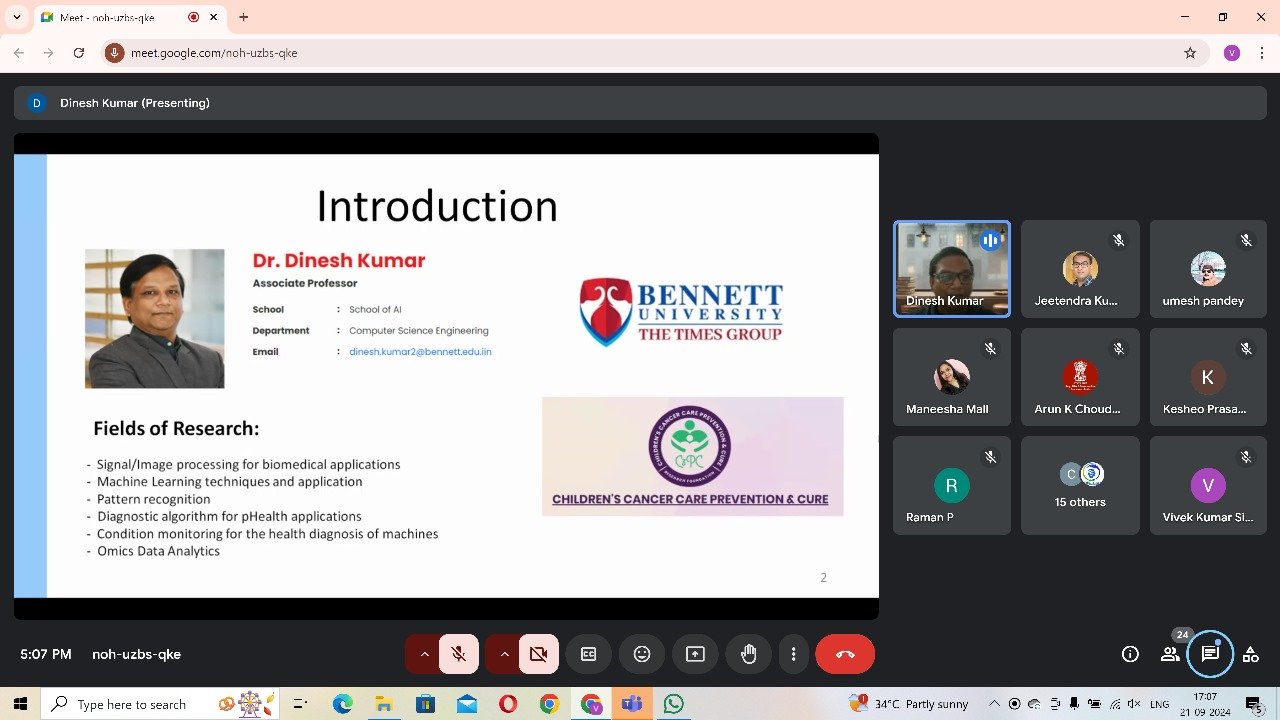Click the '15 others' participants tile
The height and width of the screenshot is (720, 1280).
(x=1080, y=485)
